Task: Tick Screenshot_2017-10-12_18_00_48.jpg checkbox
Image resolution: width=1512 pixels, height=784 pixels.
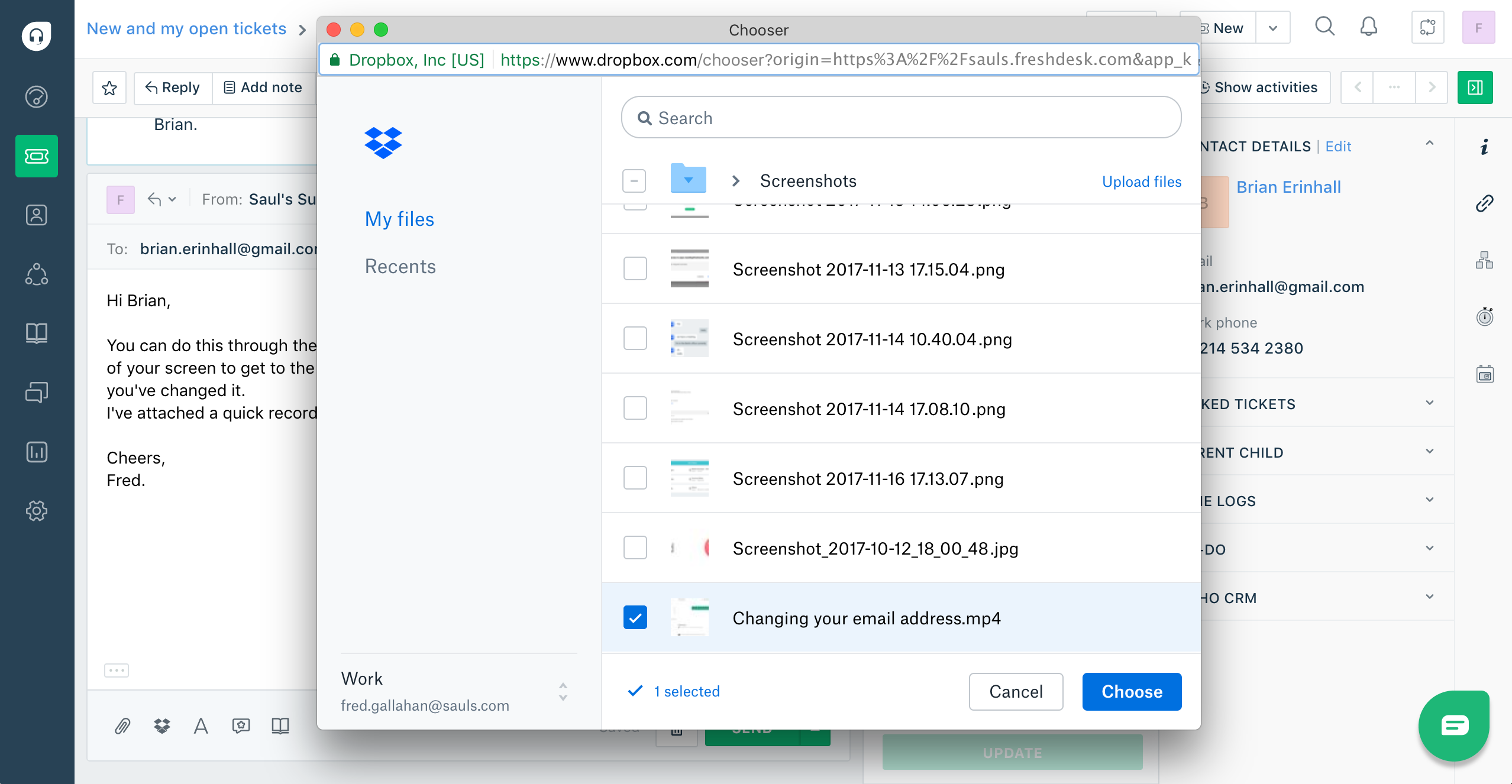Action: pos(635,548)
